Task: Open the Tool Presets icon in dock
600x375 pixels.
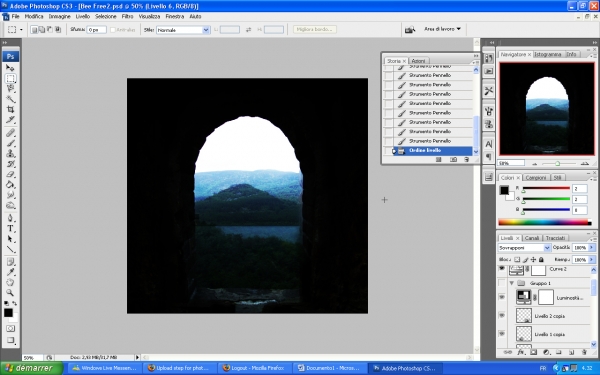Action: [x=489, y=91]
